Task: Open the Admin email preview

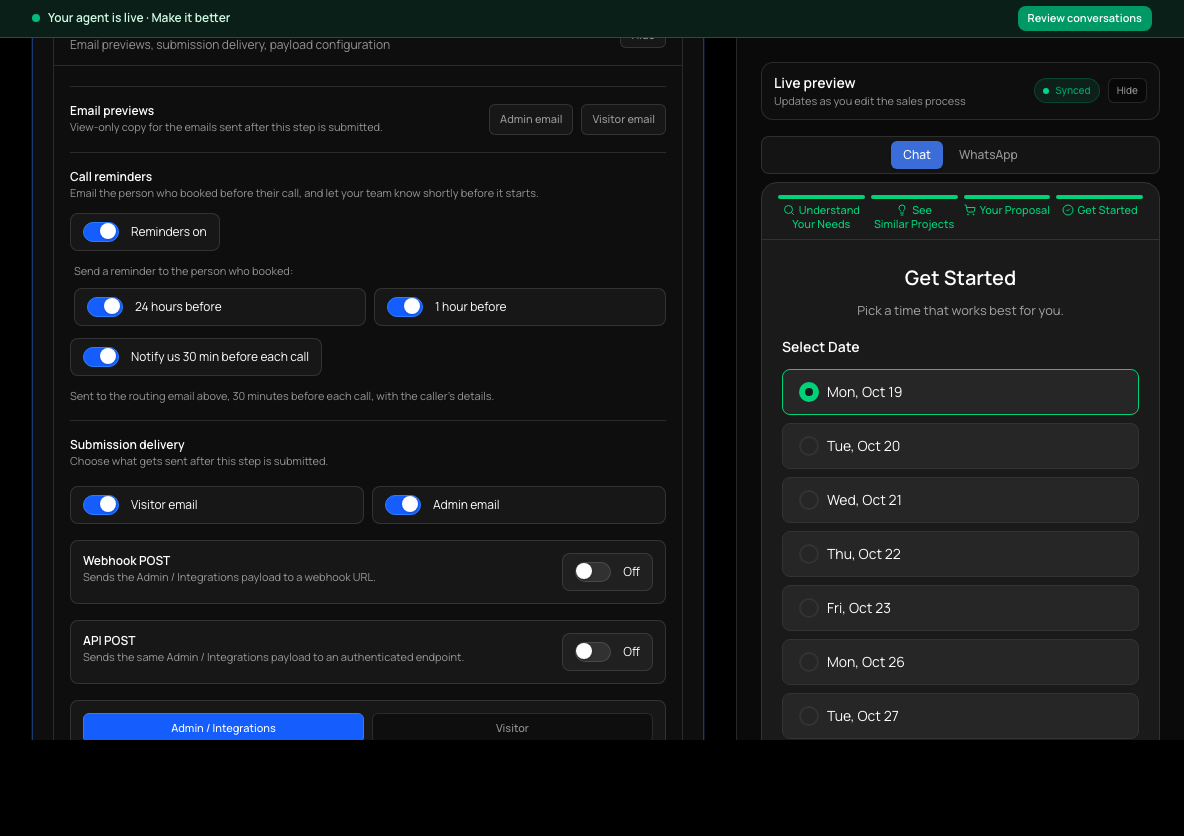Action: tap(531, 119)
